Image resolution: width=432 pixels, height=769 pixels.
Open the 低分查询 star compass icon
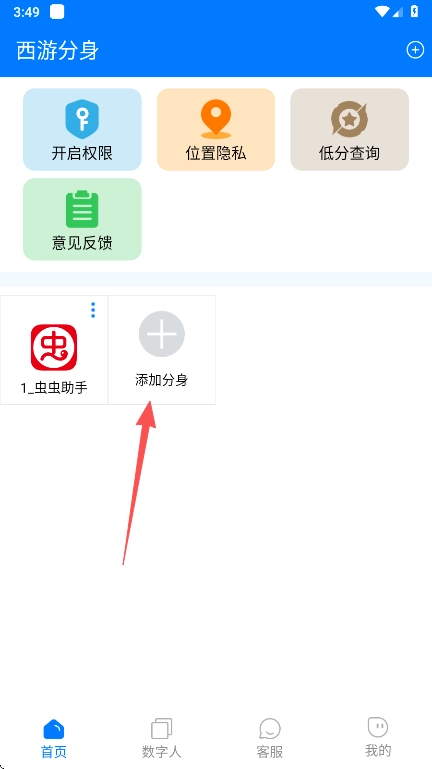click(x=349, y=119)
